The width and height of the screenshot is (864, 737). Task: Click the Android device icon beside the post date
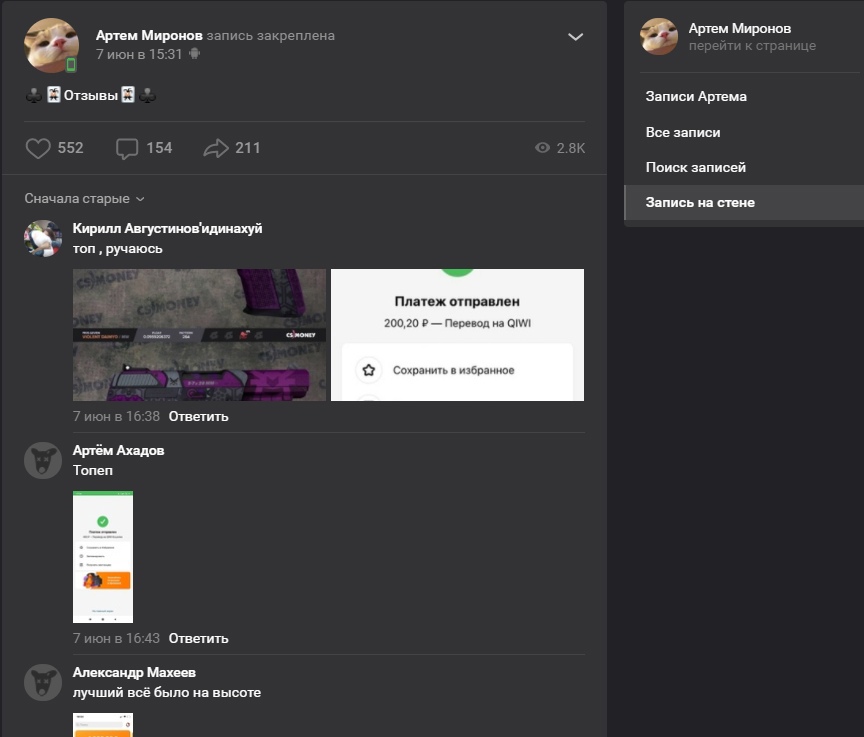tap(194, 54)
